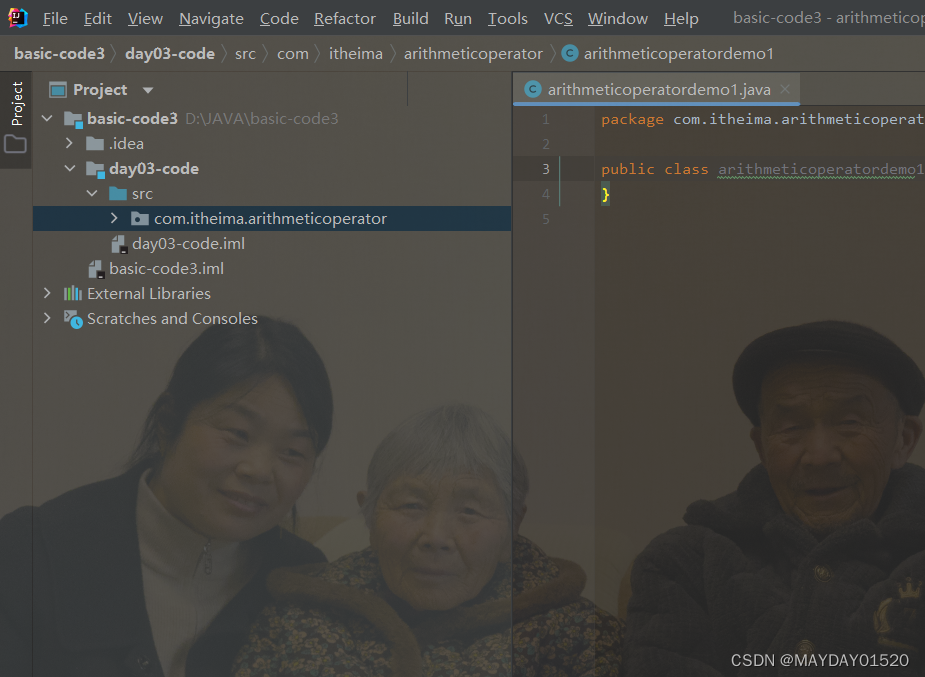Expand Scratches and Consoles
The image size is (925, 677).
(x=47, y=318)
